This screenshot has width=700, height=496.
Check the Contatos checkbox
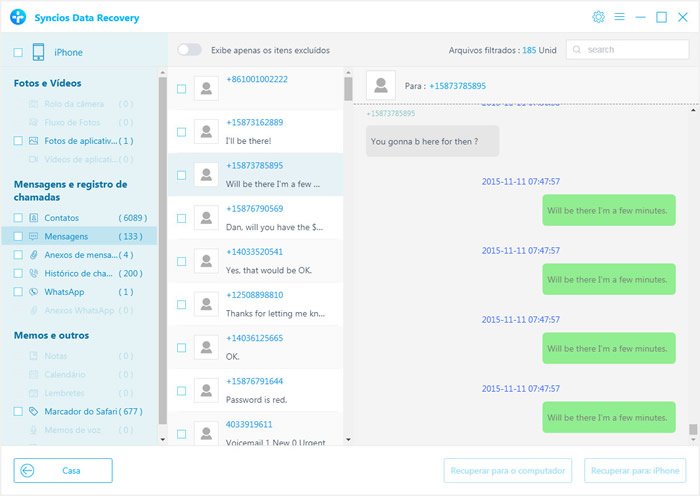18,218
